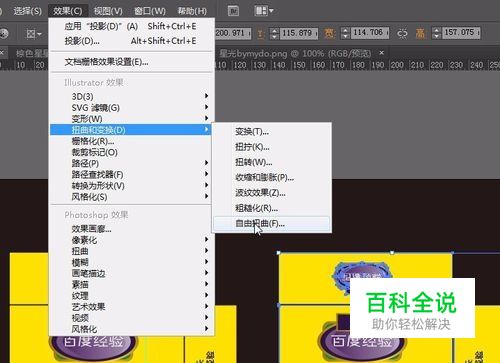Expand the 路径查找器(F) submenu arrow
The height and width of the screenshot is (363, 500).
207,174
